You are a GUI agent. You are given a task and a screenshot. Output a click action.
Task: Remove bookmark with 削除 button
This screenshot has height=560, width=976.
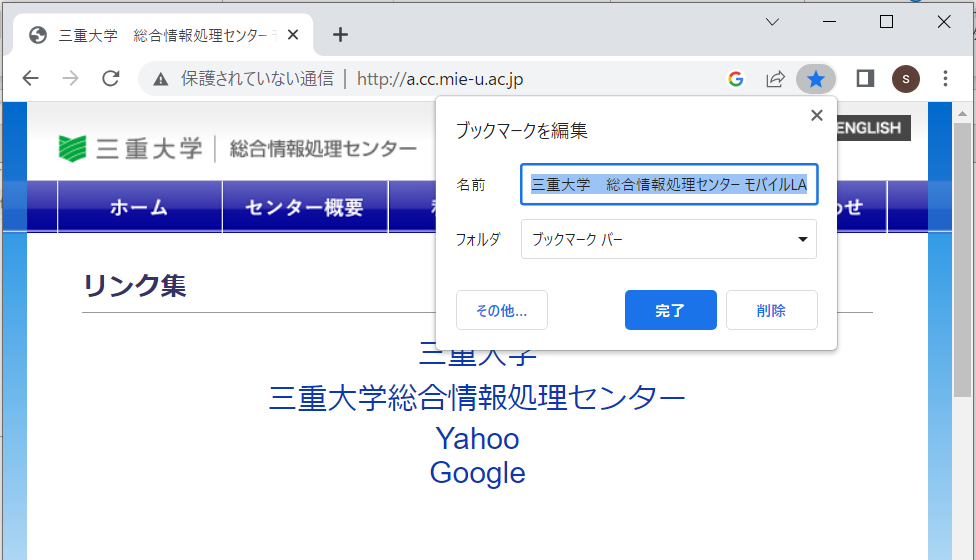[771, 310]
